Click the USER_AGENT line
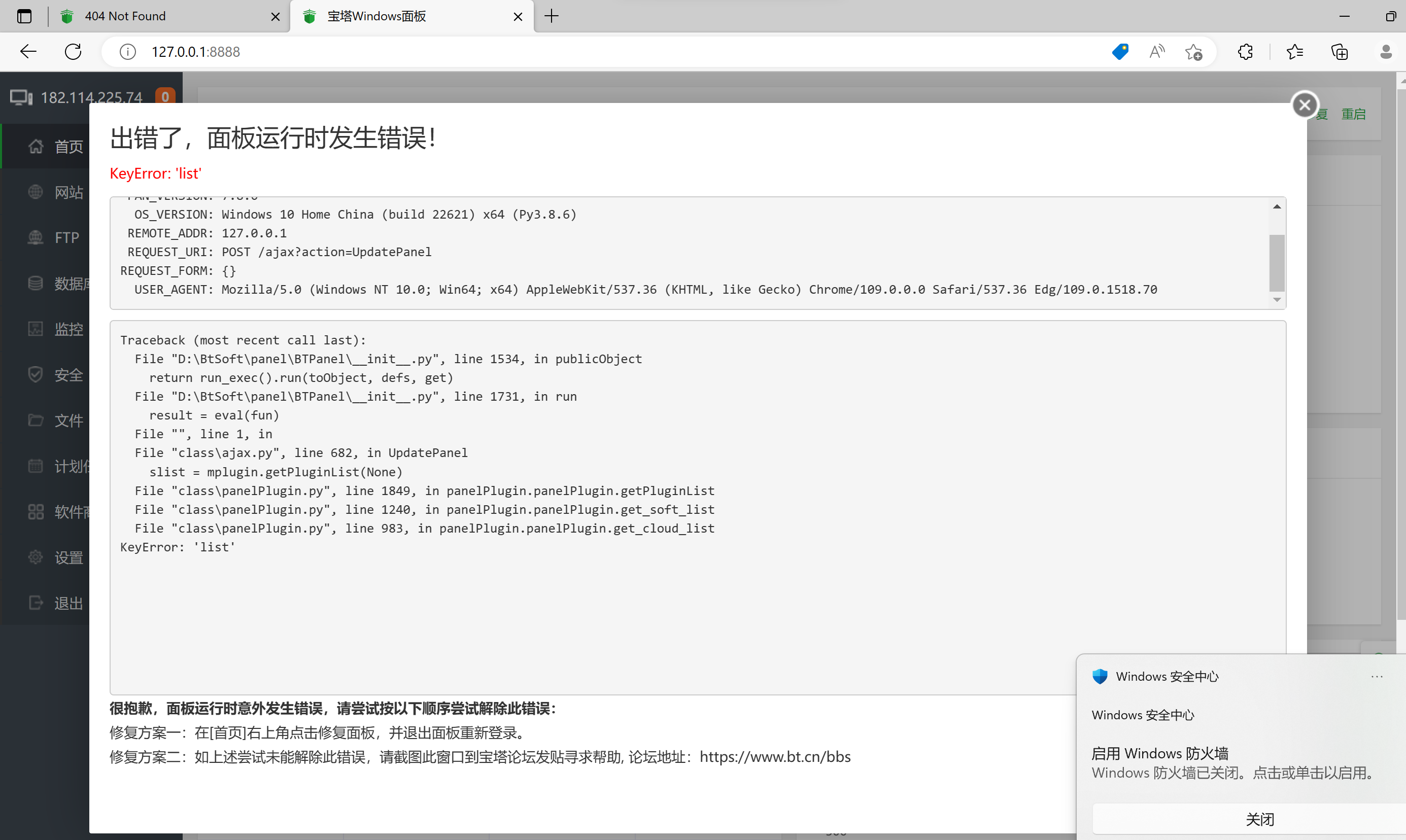This screenshot has height=840, width=1406. pos(645,289)
